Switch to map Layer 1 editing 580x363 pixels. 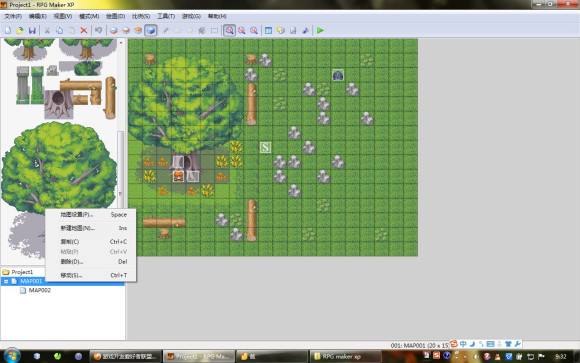pos(114,30)
